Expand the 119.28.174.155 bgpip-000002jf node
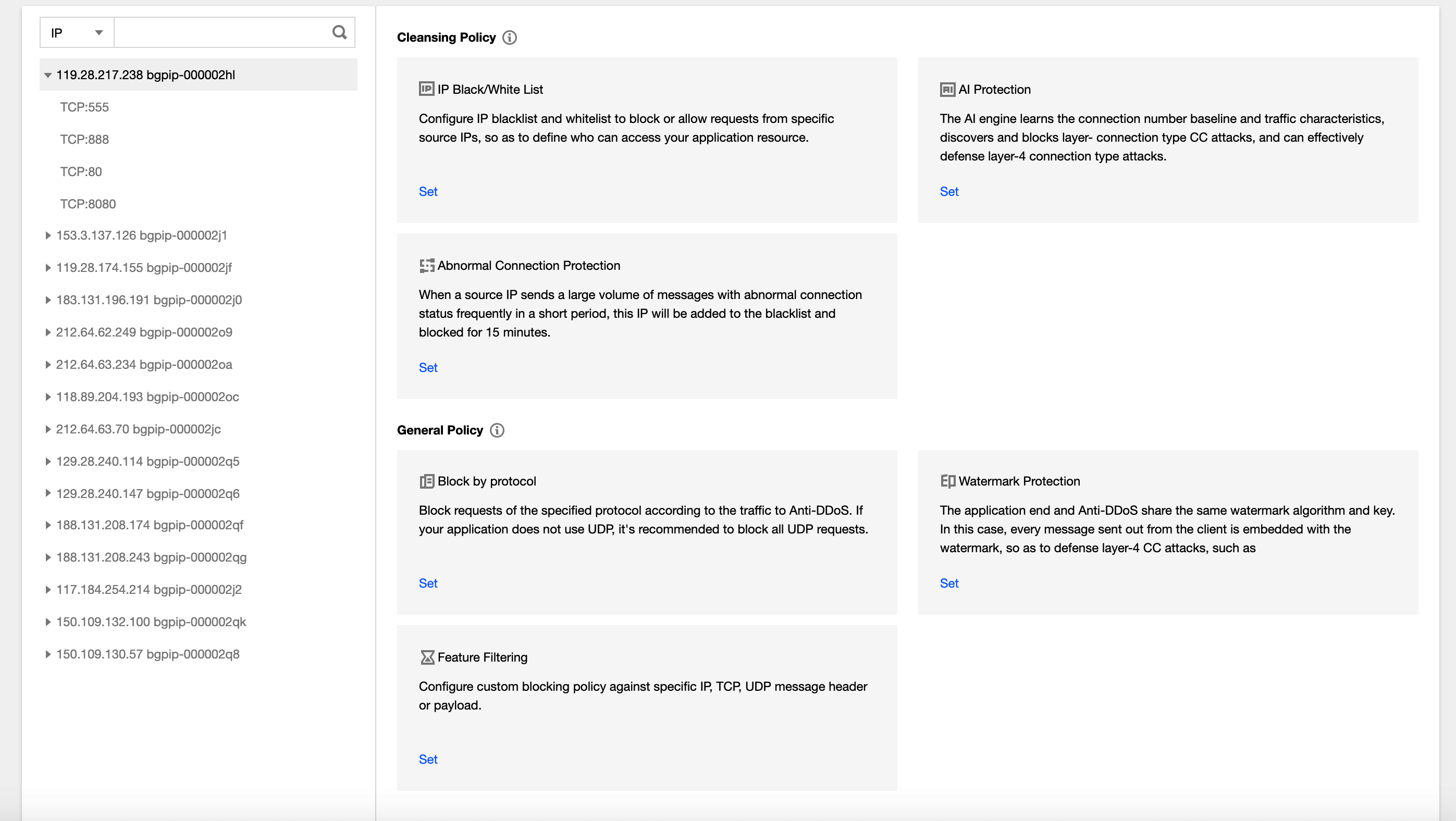The height and width of the screenshot is (821, 1456). (x=48, y=268)
